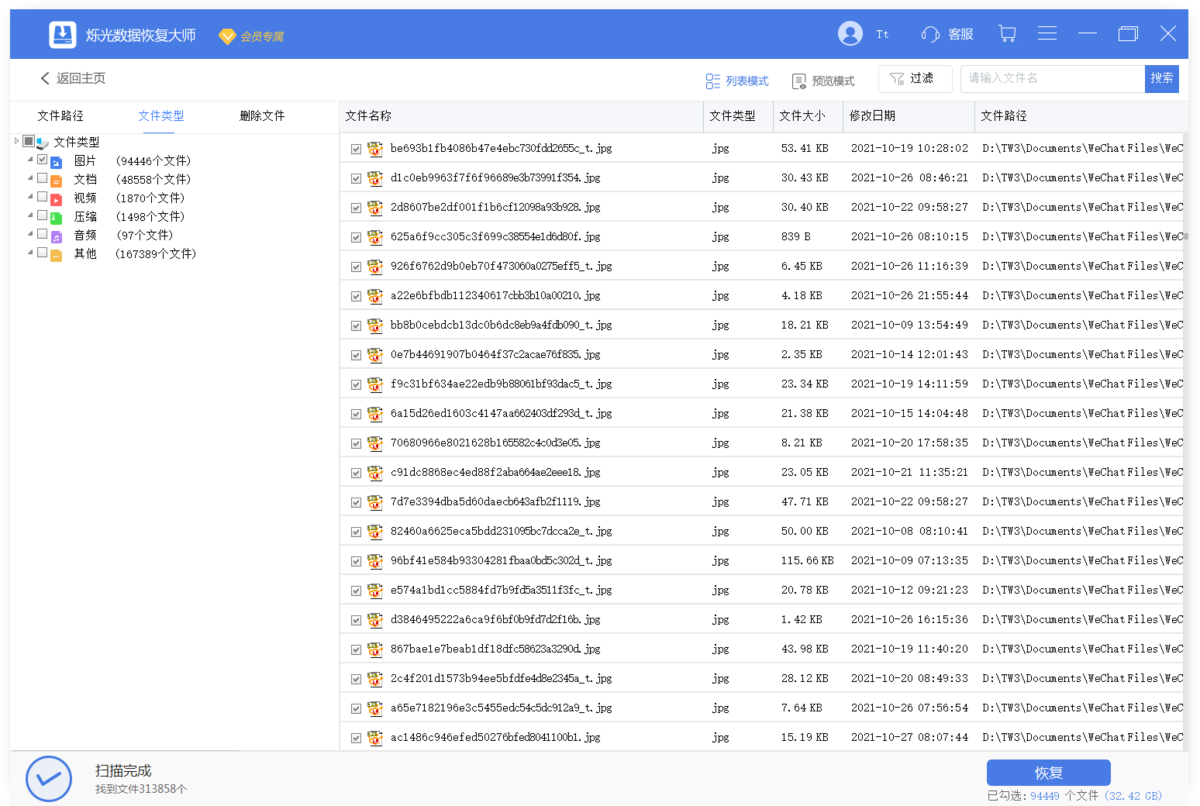Image resolution: width=1200 pixels, height=806 pixels.
Task: Expand the 其他 category tree arrow
Action: coord(30,253)
